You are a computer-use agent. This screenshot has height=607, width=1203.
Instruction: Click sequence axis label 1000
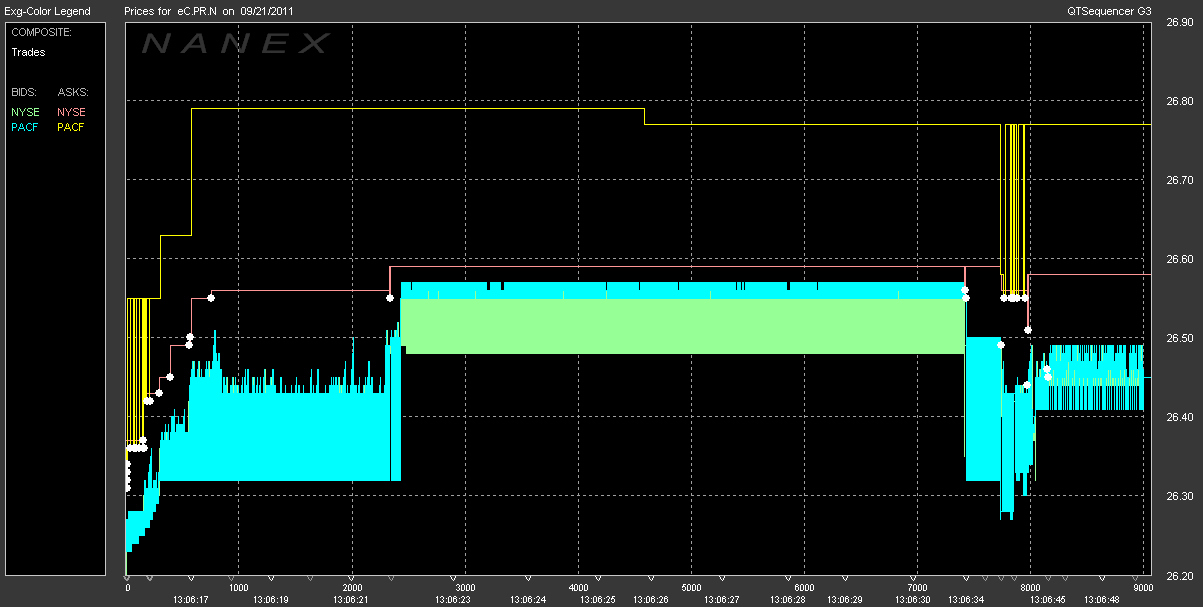pyautogui.click(x=238, y=588)
